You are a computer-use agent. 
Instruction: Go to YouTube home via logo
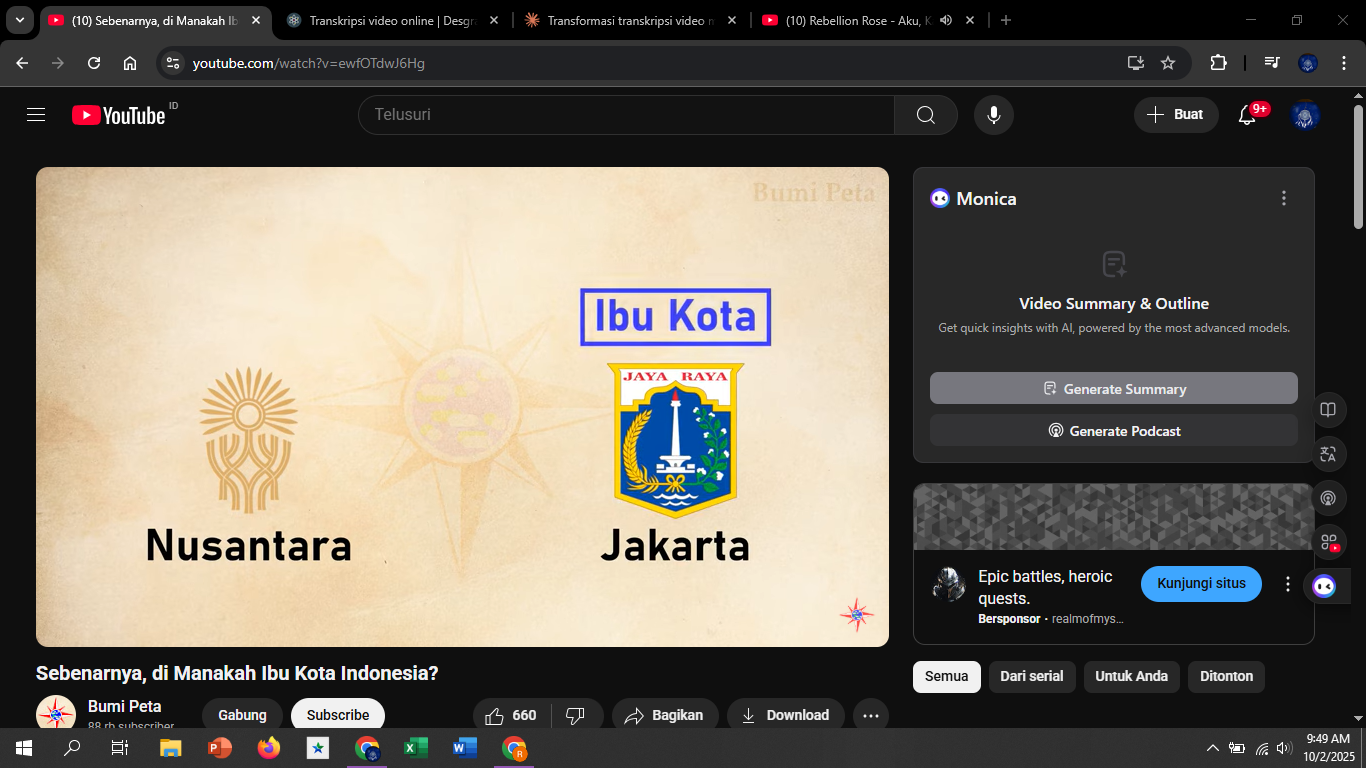118,115
